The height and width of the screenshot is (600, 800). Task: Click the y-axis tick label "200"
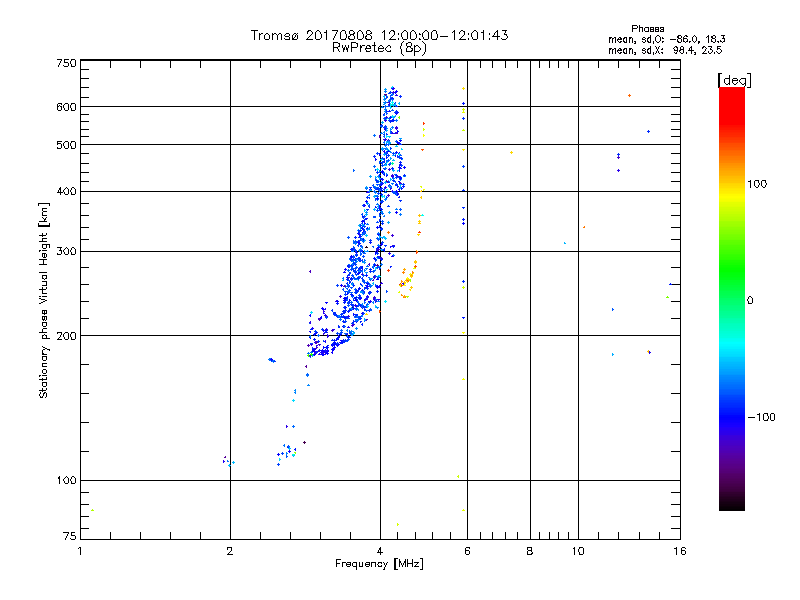pyautogui.click(x=66, y=336)
